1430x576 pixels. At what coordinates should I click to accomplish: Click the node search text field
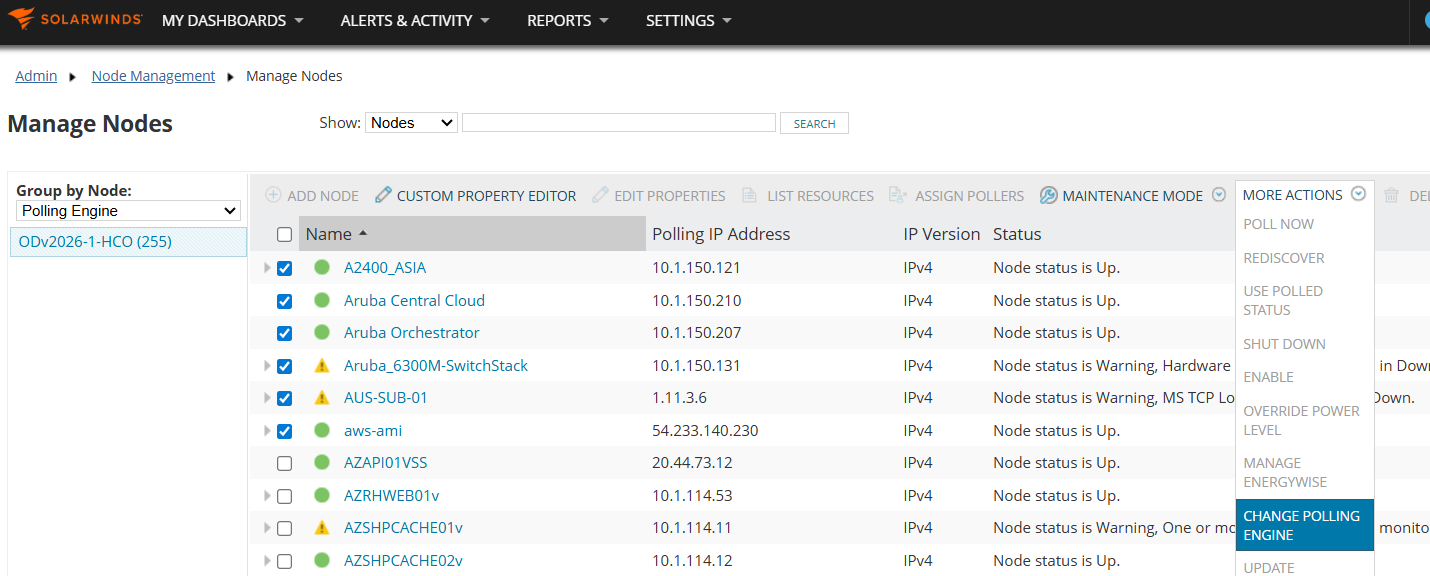click(x=619, y=122)
